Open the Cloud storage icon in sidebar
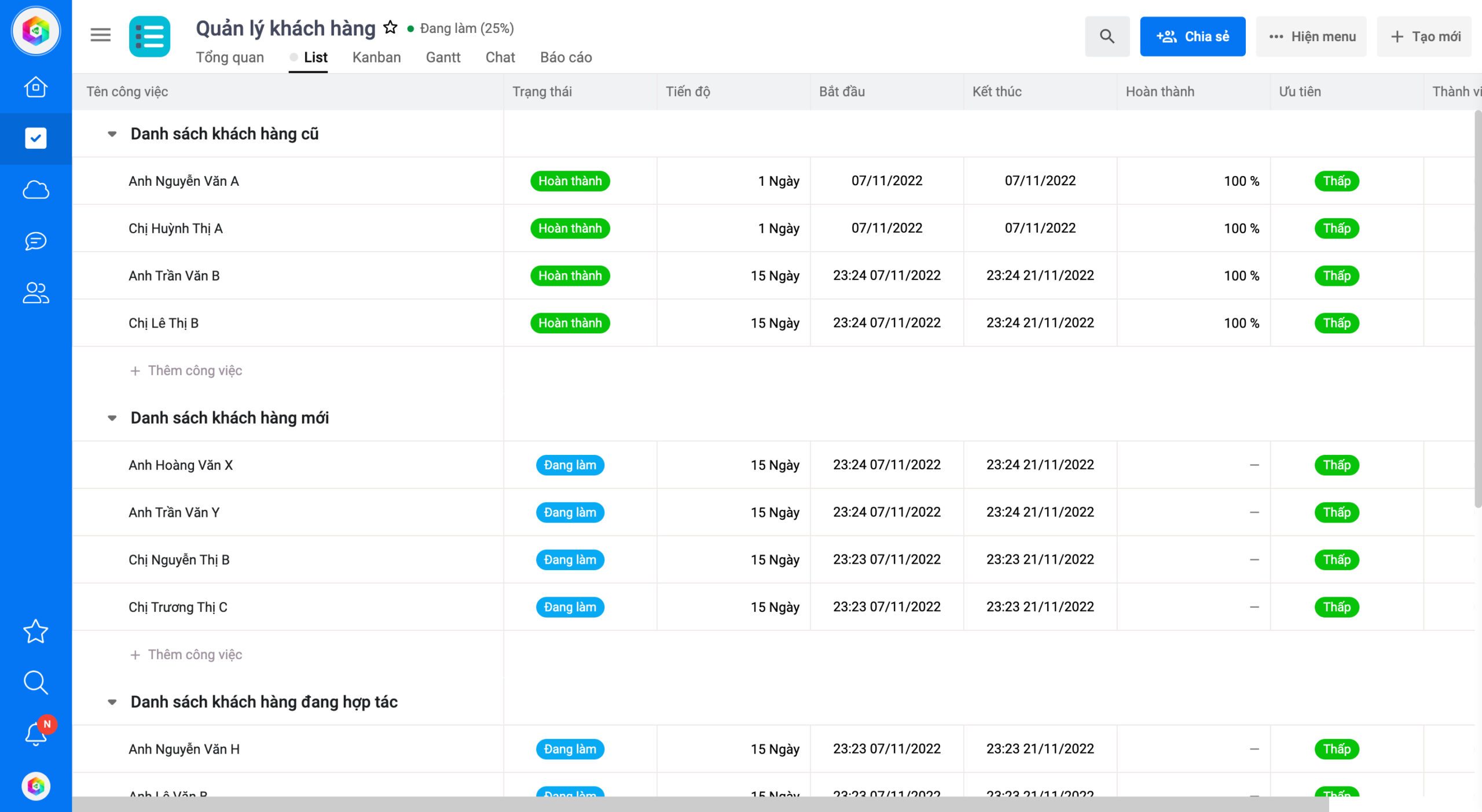Viewport: 1482px width, 812px height. 36,190
